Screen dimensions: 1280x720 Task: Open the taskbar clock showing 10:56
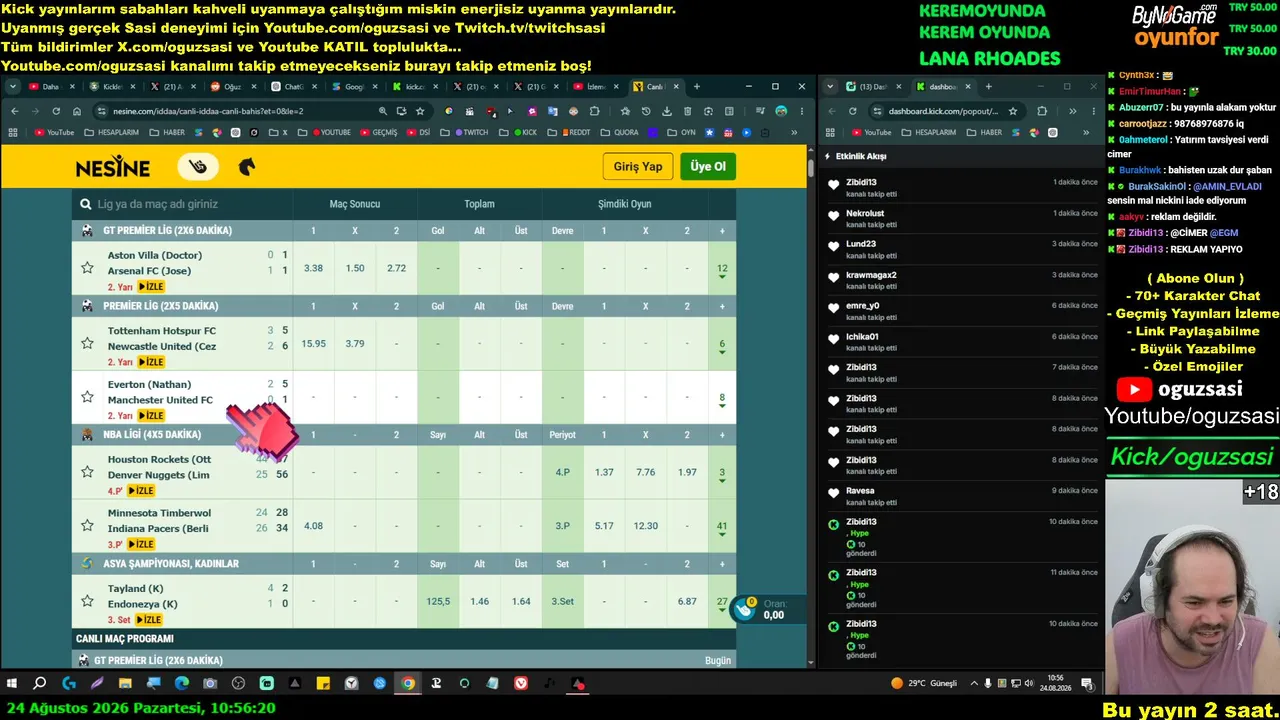pyautogui.click(x=1056, y=684)
